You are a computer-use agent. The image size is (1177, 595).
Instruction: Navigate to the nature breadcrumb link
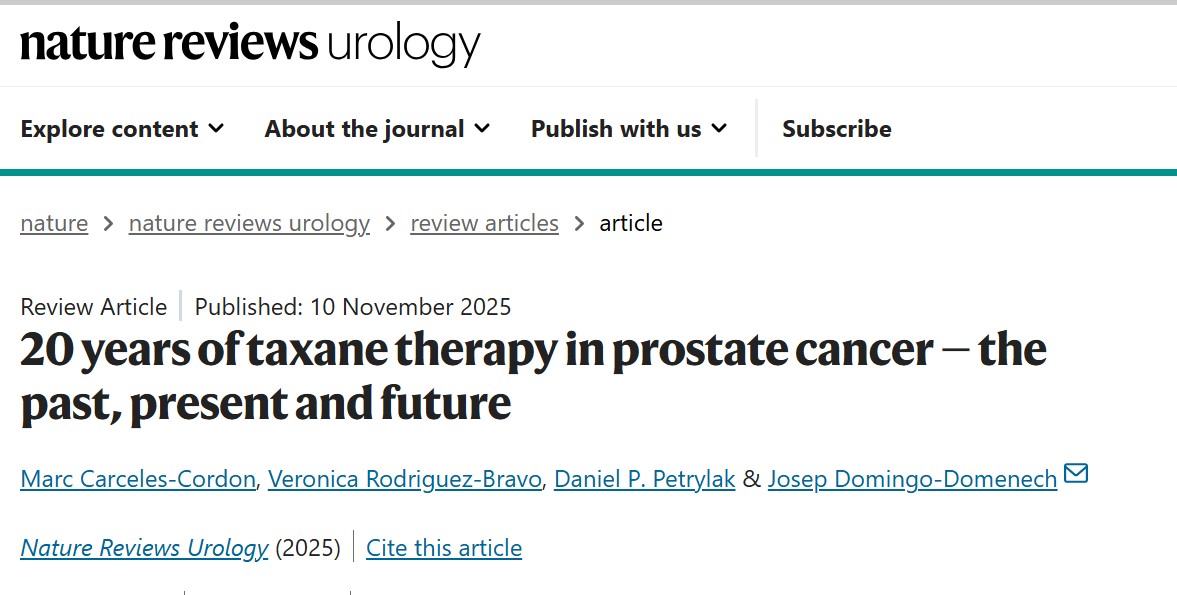tap(54, 223)
